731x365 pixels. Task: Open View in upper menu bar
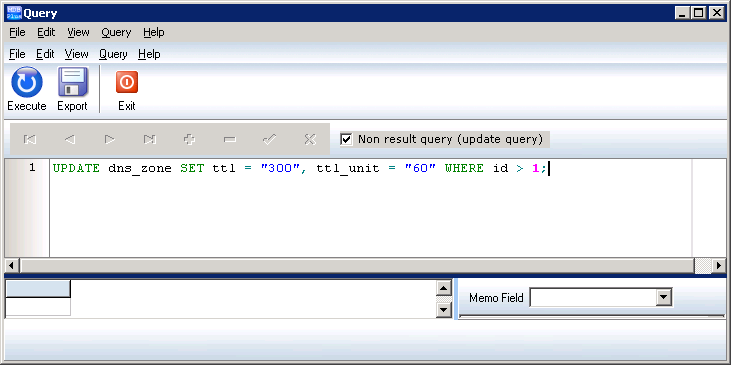78,32
